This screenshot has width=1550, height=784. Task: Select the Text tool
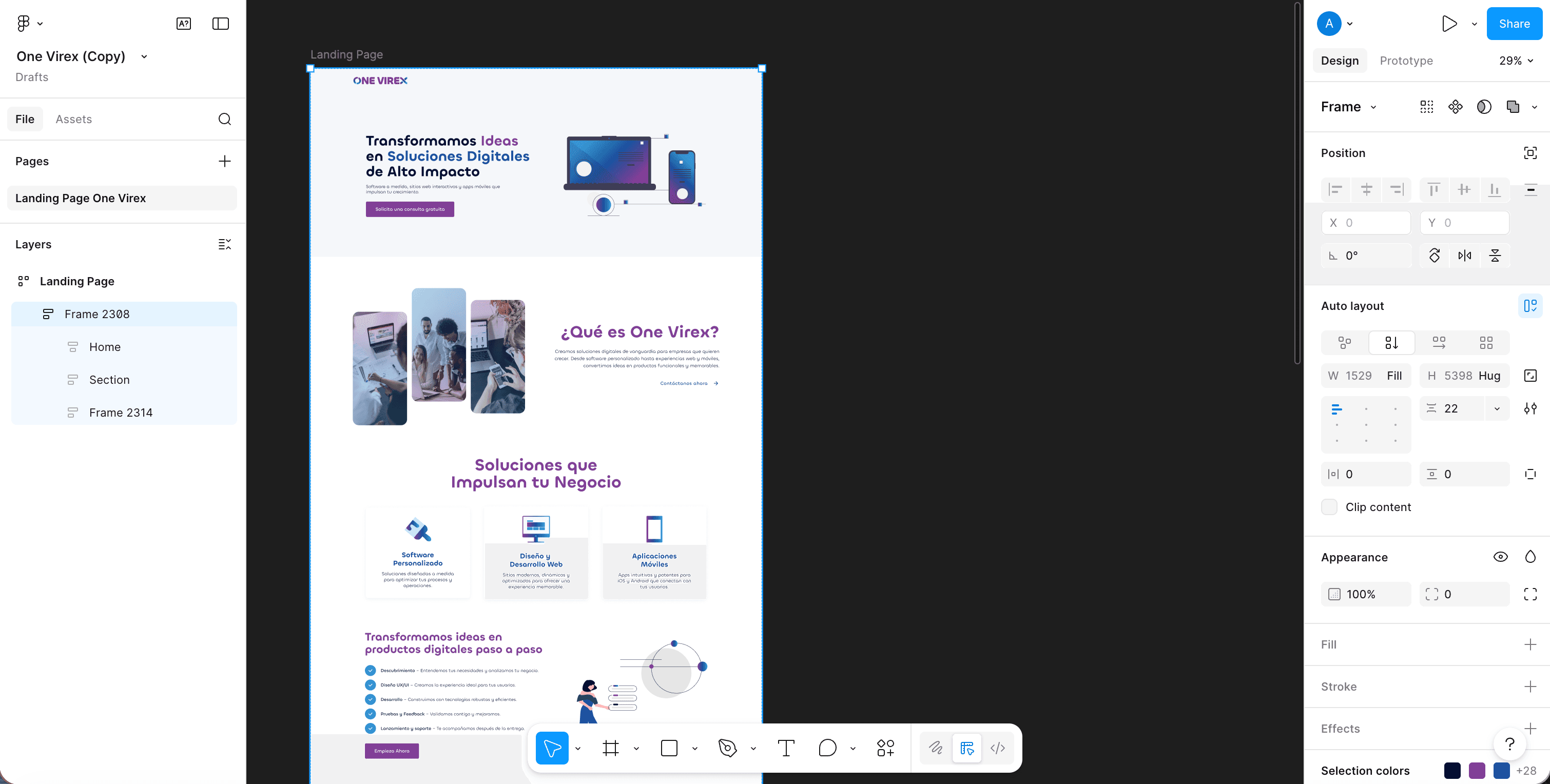click(785, 748)
